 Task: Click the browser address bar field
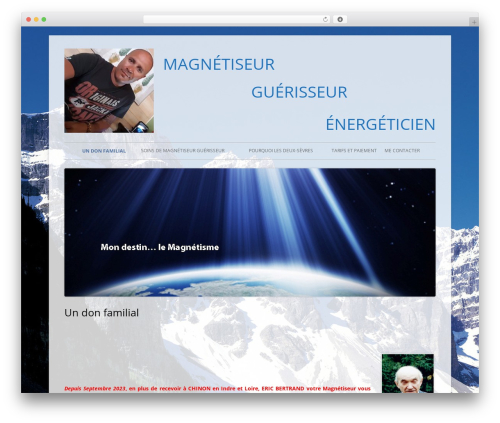(237, 20)
